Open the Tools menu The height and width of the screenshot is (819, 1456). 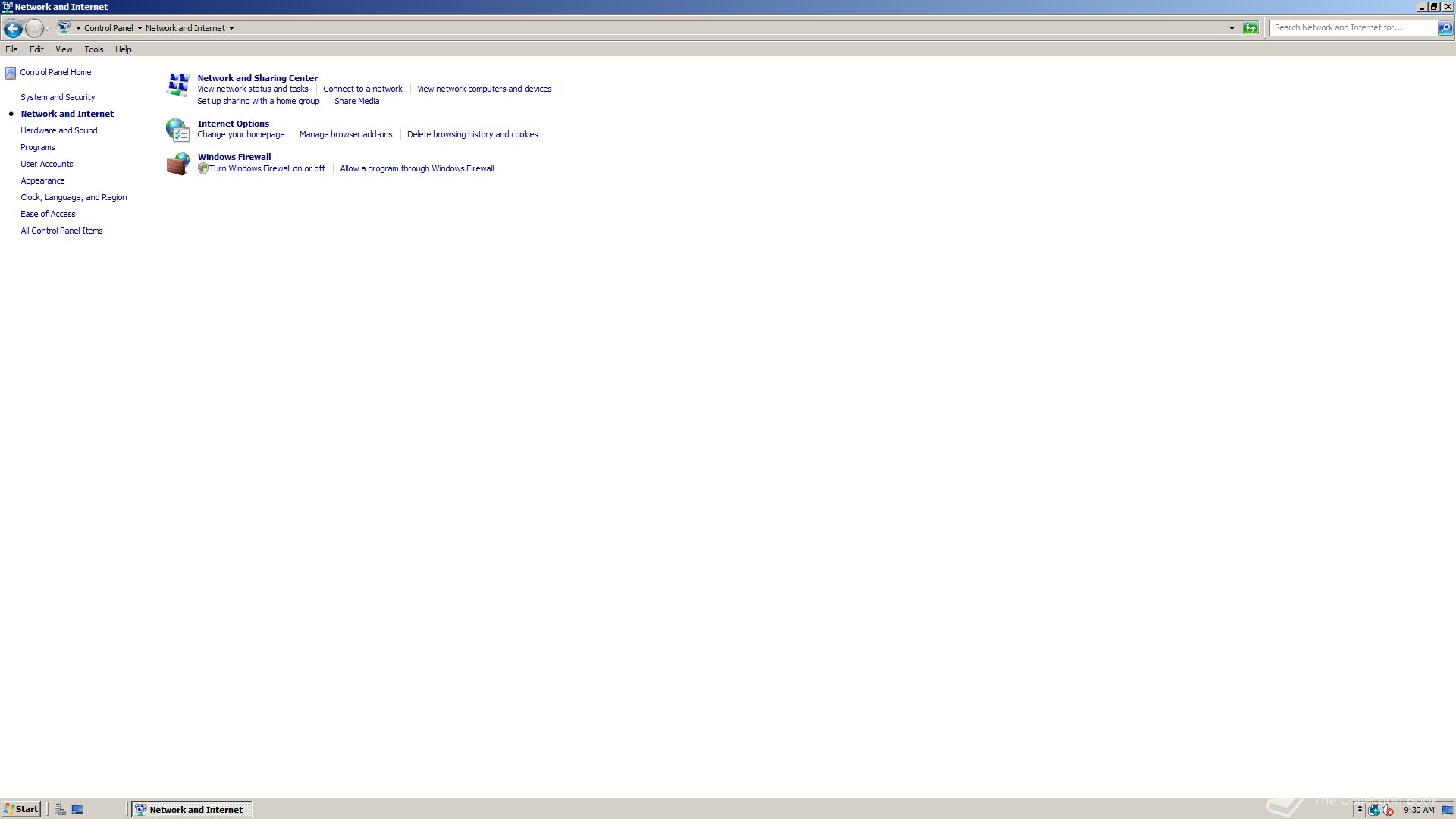[94, 49]
